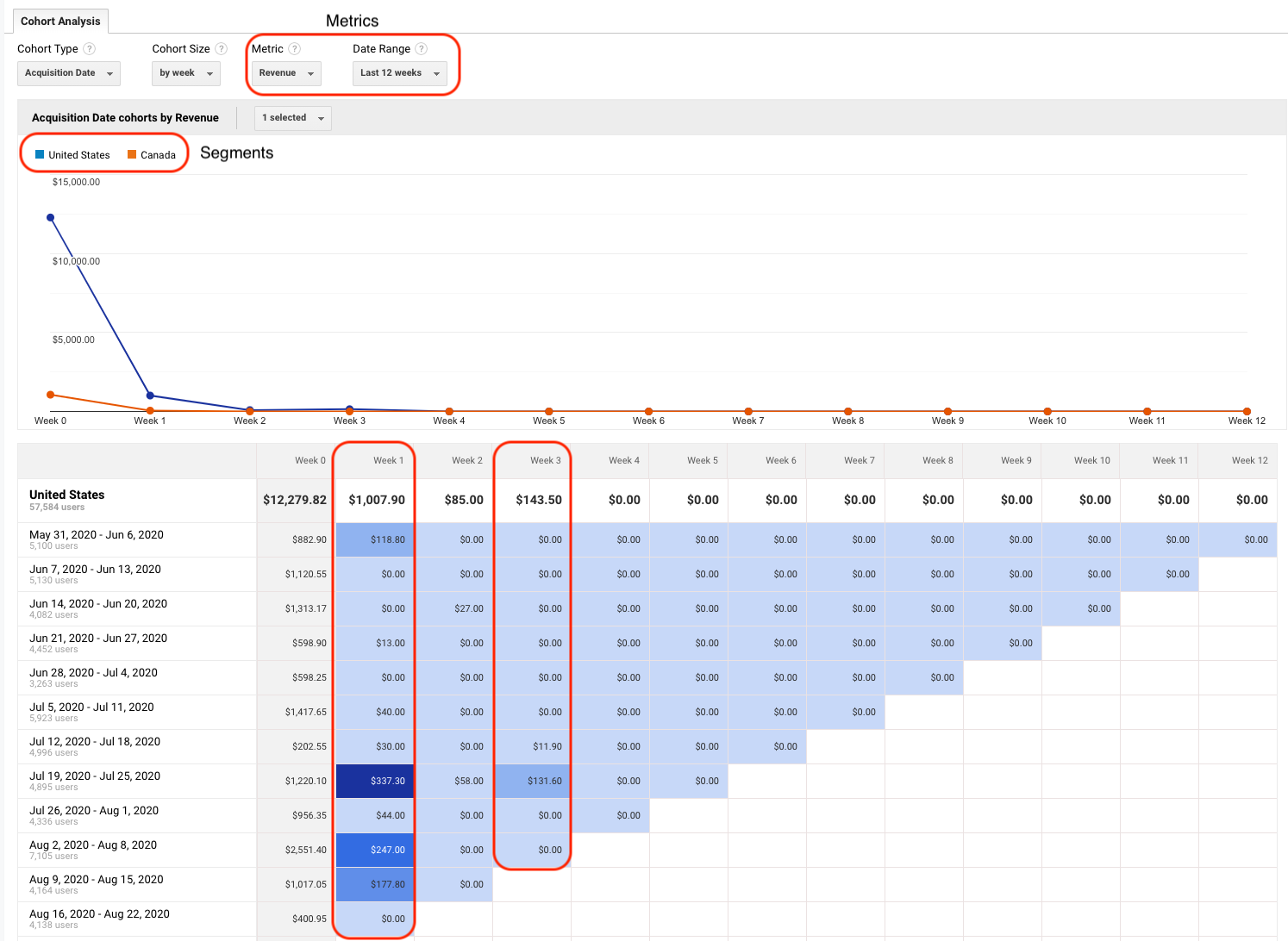
Task: Click the $131.60 cell in Week 3
Action: (x=533, y=781)
